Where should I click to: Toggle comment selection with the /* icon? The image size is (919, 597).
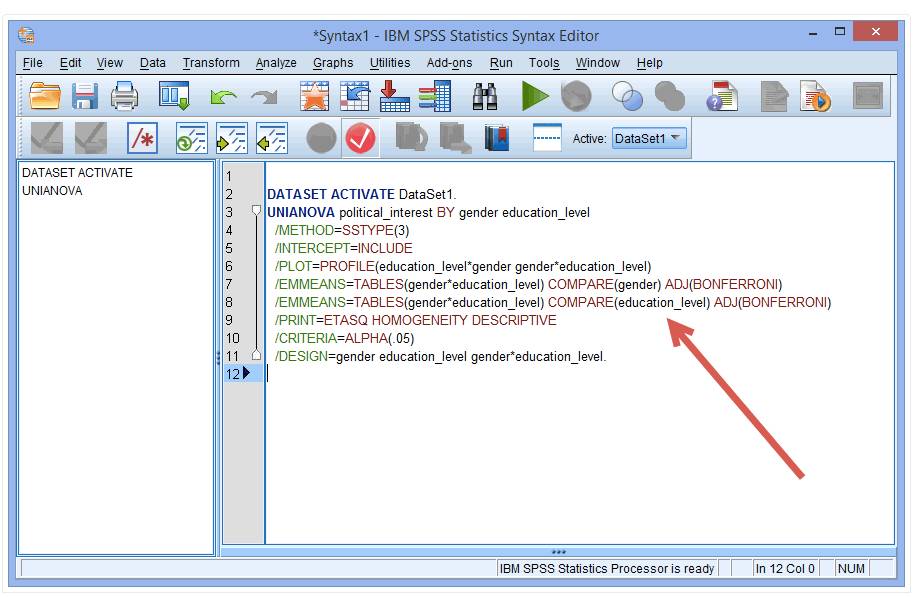(x=142, y=138)
